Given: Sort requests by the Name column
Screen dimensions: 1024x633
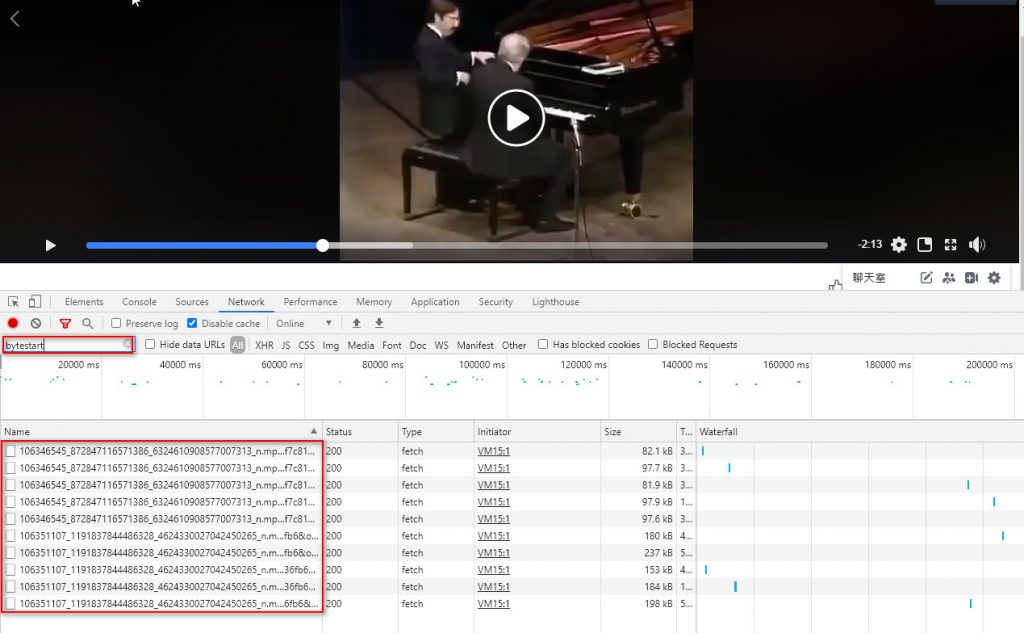Looking at the screenshot, I should click(160, 432).
